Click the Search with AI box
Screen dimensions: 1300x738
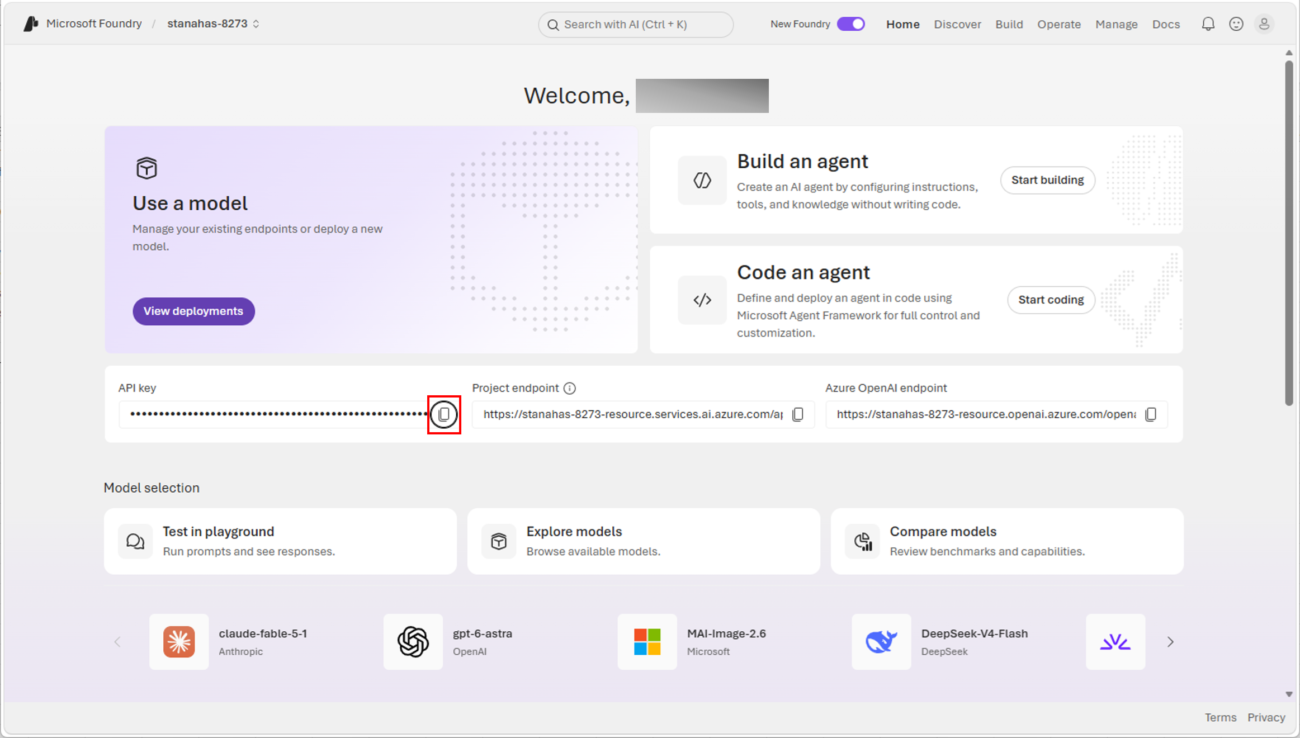[636, 24]
